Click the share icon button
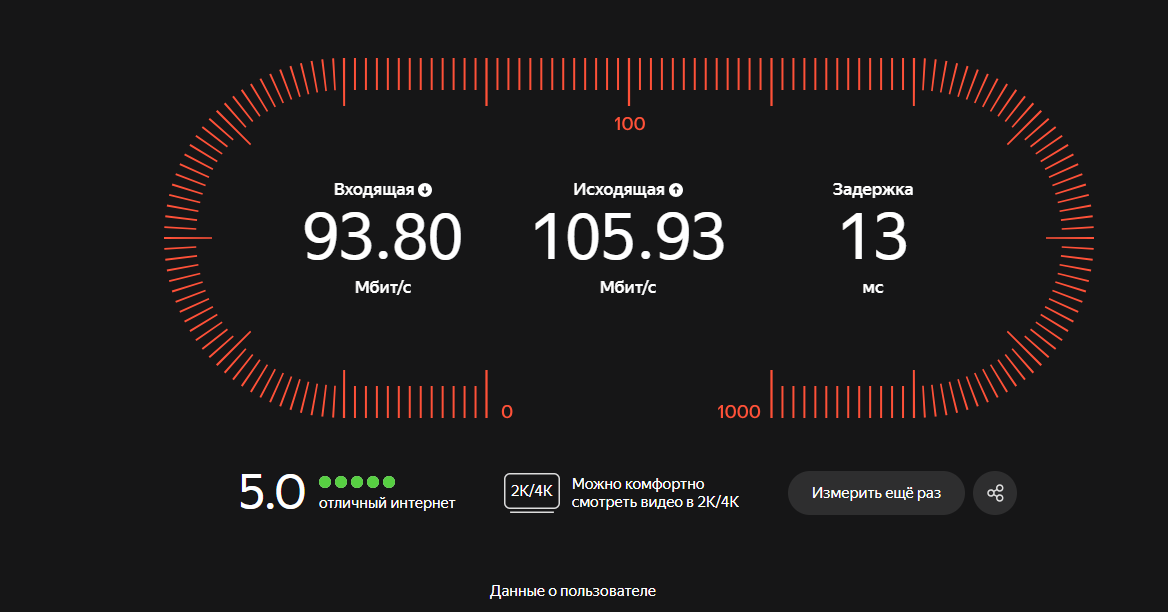This screenshot has height=612, width=1168. coord(995,493)
